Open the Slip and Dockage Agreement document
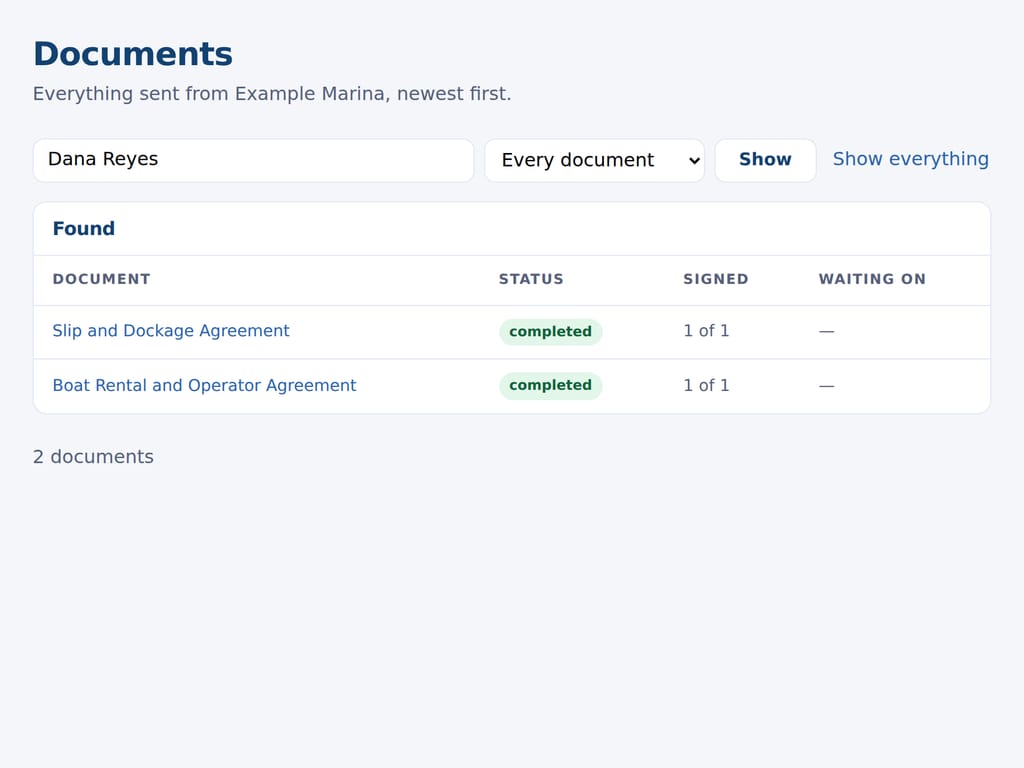Screen dimensions: 1024x768 (x=171, y=331)
